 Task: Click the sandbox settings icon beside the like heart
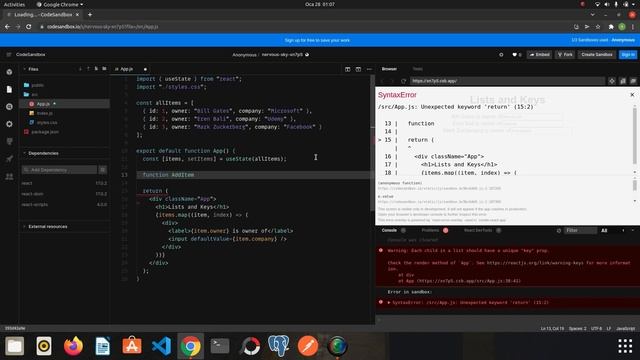point(501,54)
